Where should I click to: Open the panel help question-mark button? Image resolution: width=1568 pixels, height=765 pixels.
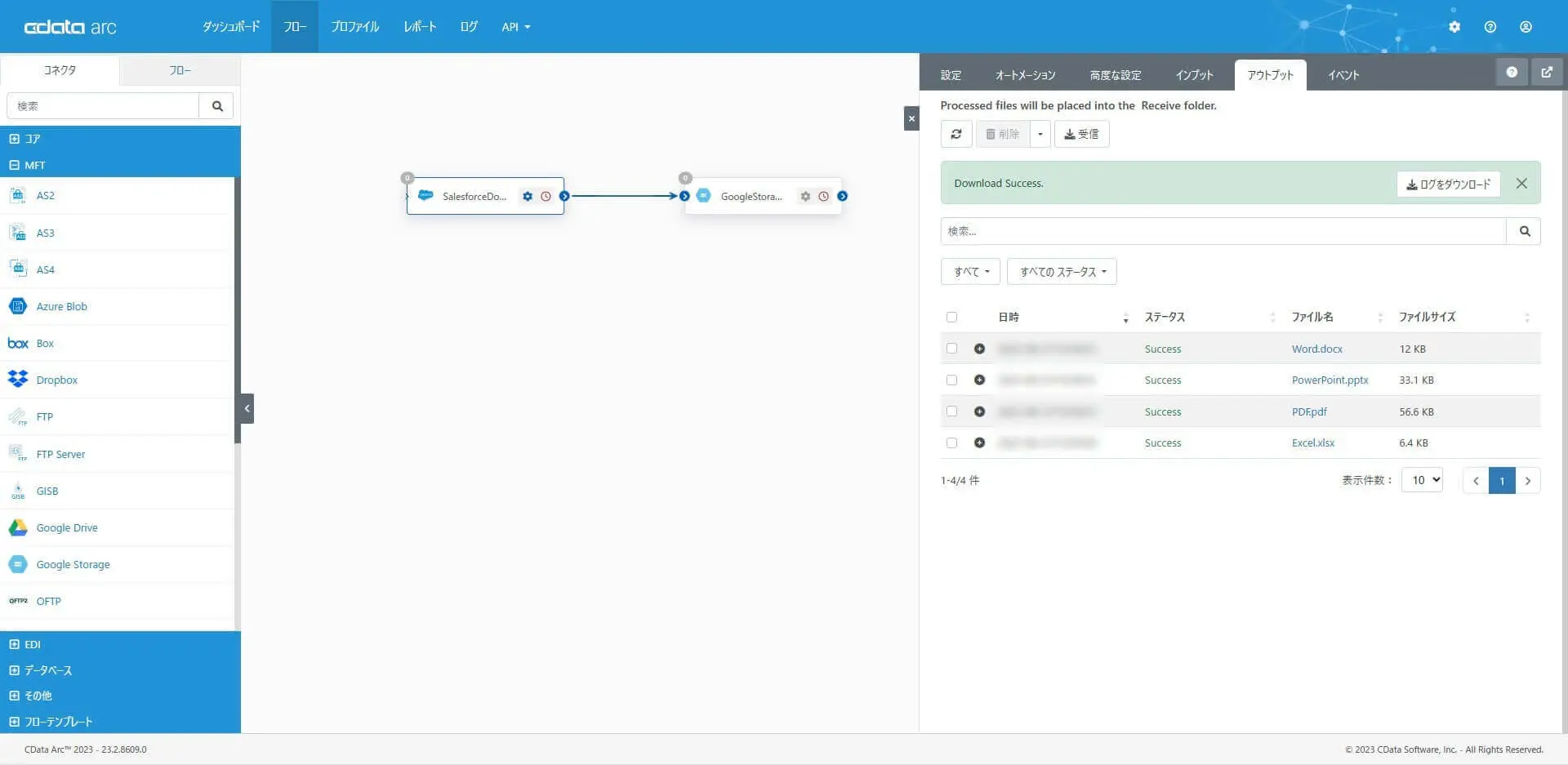1512,73
